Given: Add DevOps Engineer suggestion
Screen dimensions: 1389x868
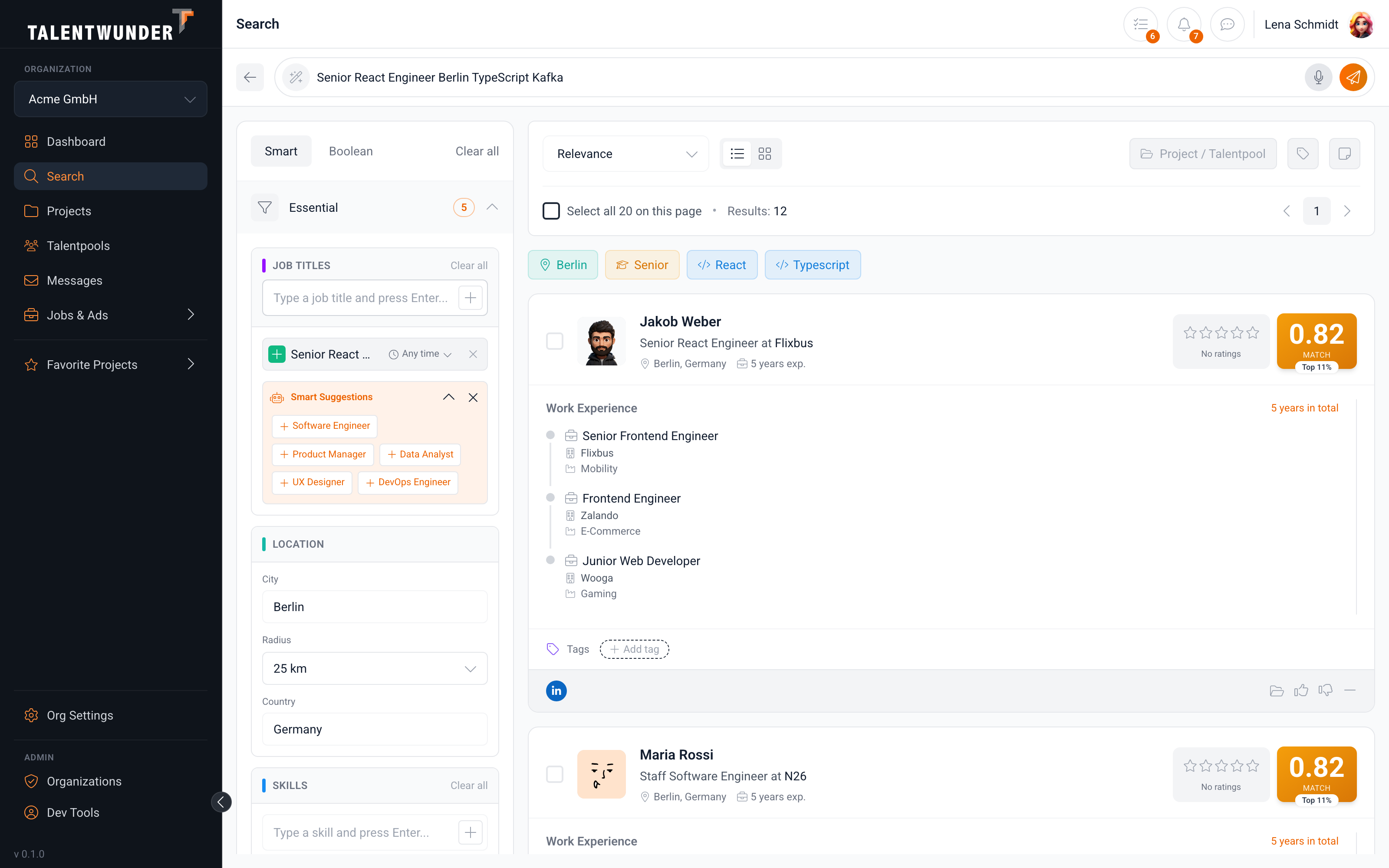Looking at the screenshot, I should (x=408, y=482).
